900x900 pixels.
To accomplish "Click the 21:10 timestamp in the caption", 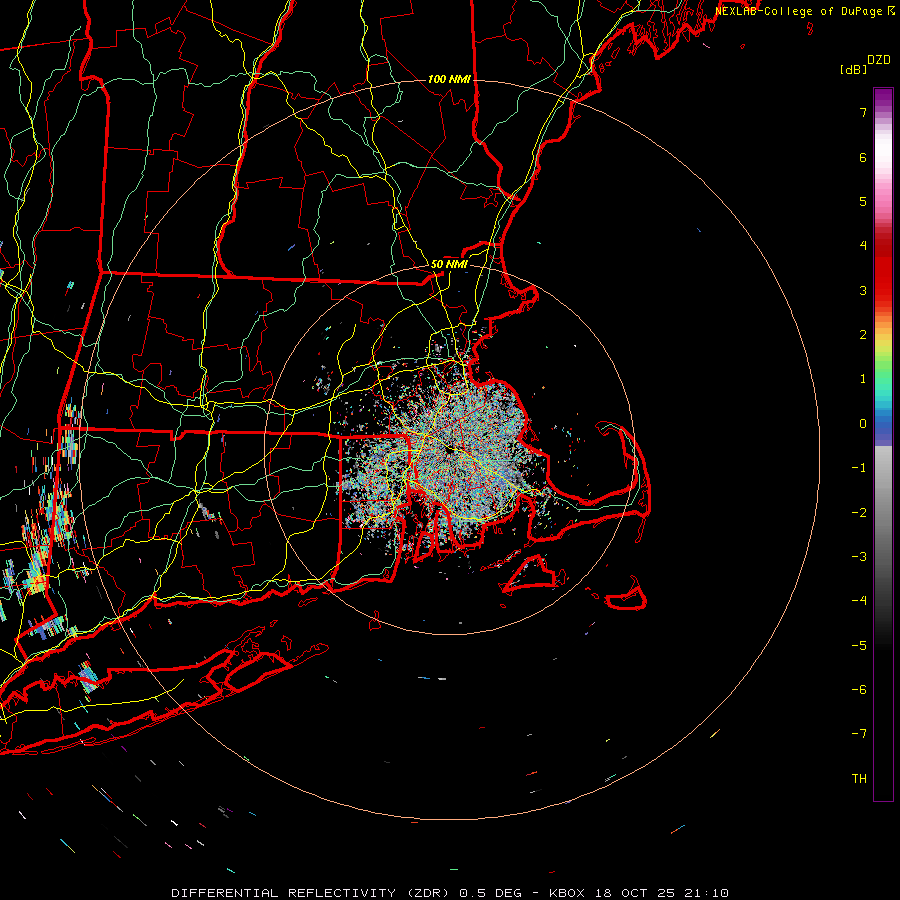I will pos(707,893).
